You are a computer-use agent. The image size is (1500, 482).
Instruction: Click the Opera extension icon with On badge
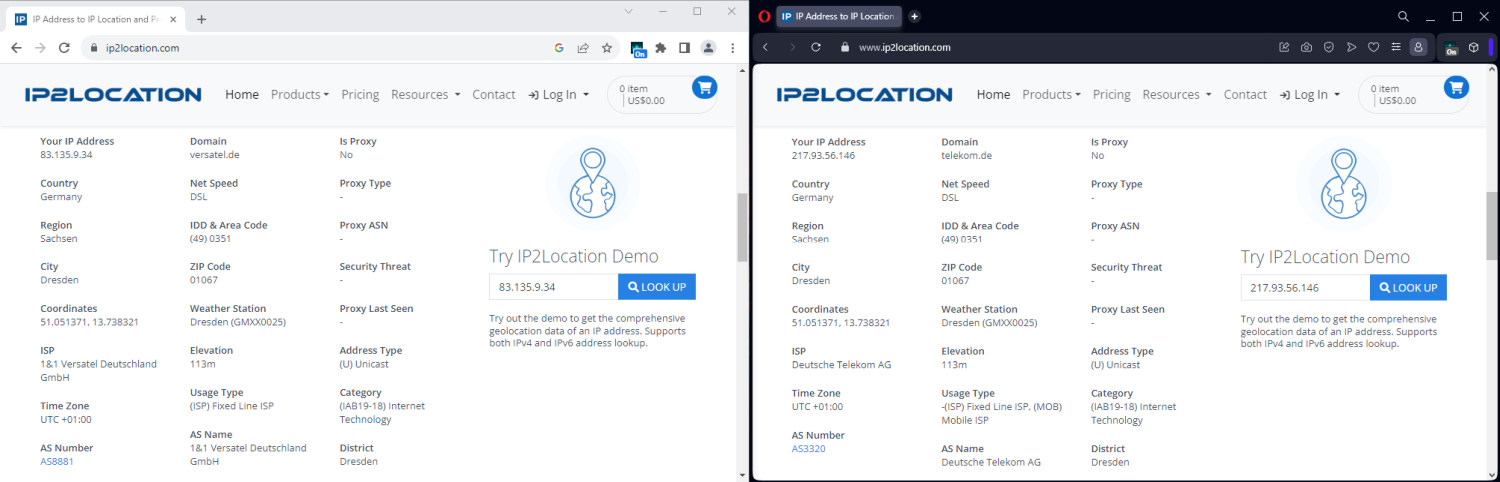coord(1450,48)
